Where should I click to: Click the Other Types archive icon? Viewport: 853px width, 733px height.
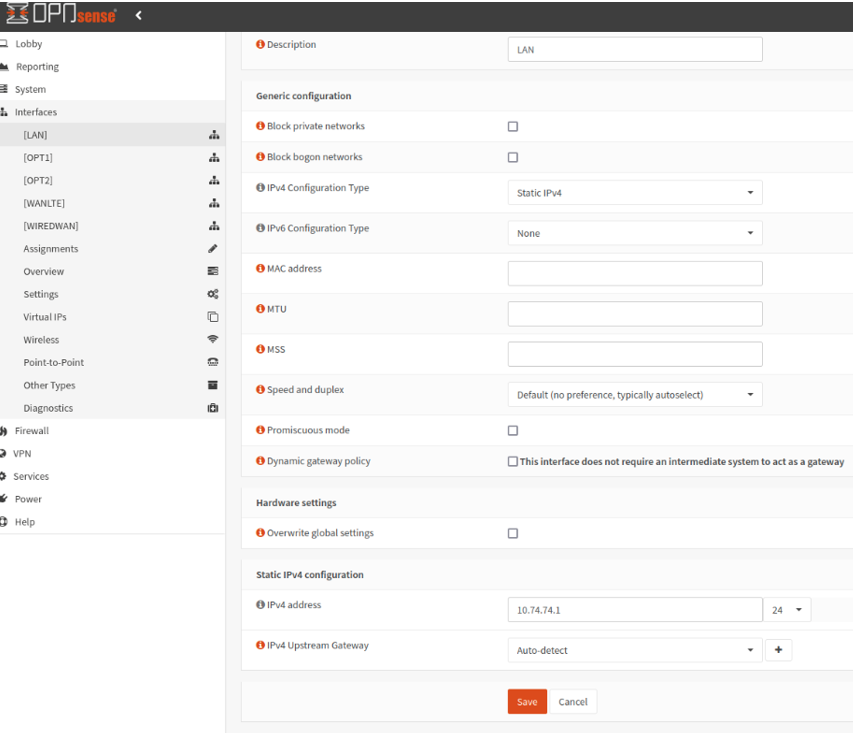click(x=213, y=385)
